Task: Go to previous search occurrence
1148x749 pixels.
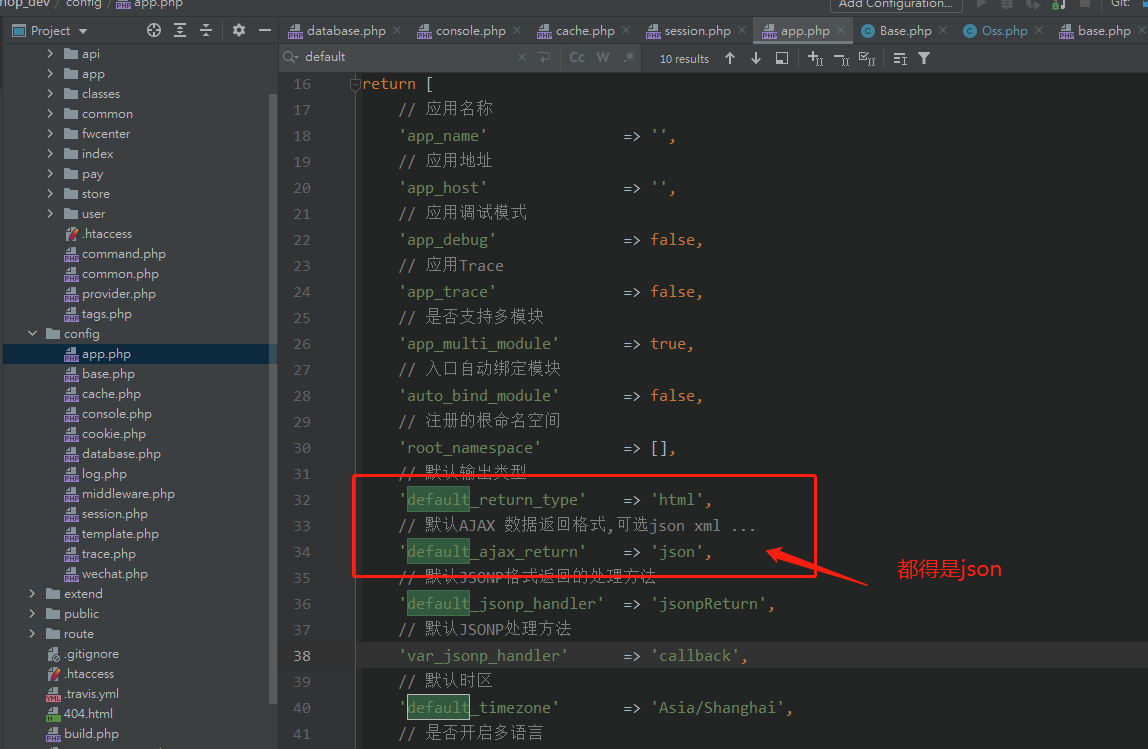Action: tap(730, 58)
